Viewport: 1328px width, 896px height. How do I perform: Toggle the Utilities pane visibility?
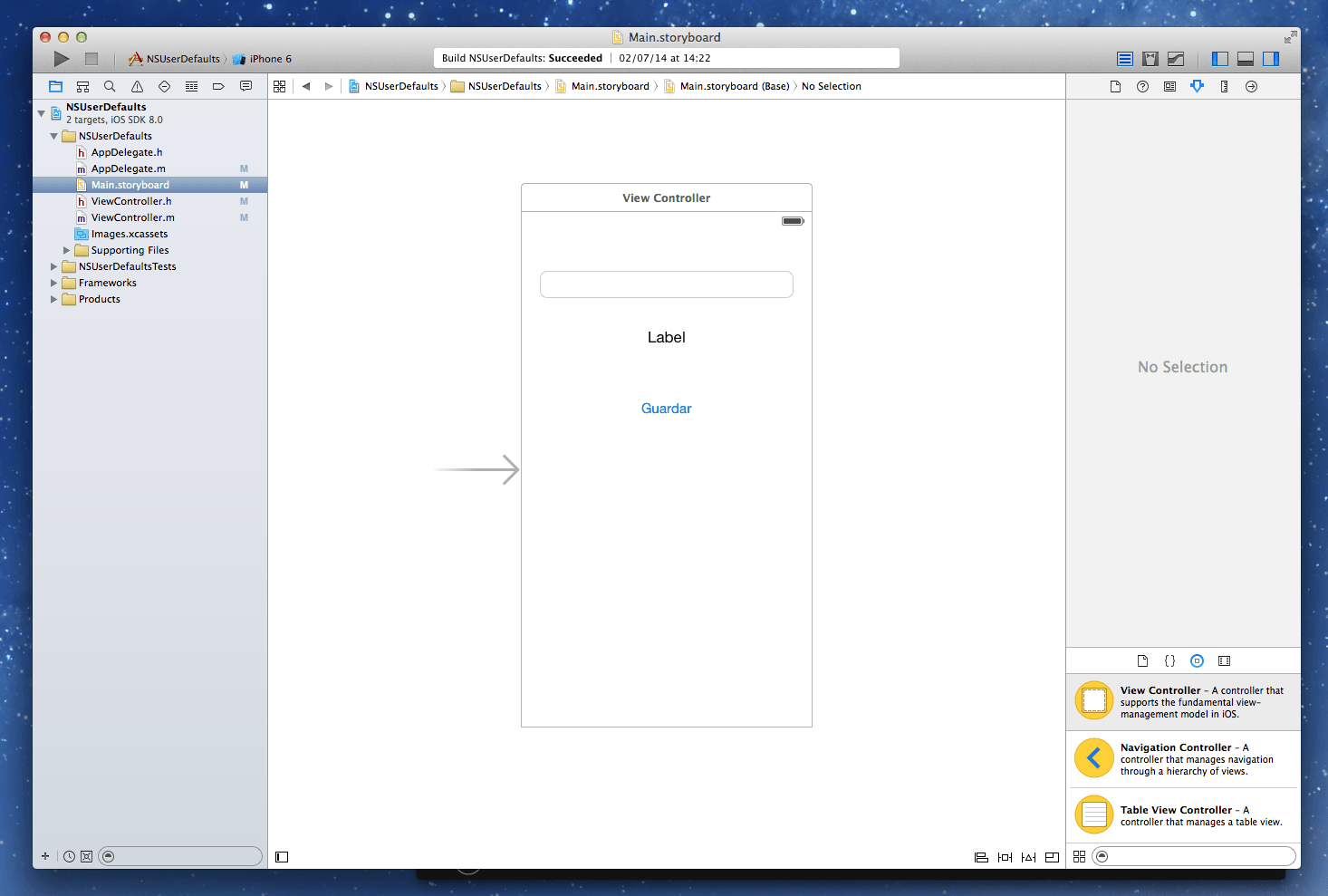tap(1271, 59)
